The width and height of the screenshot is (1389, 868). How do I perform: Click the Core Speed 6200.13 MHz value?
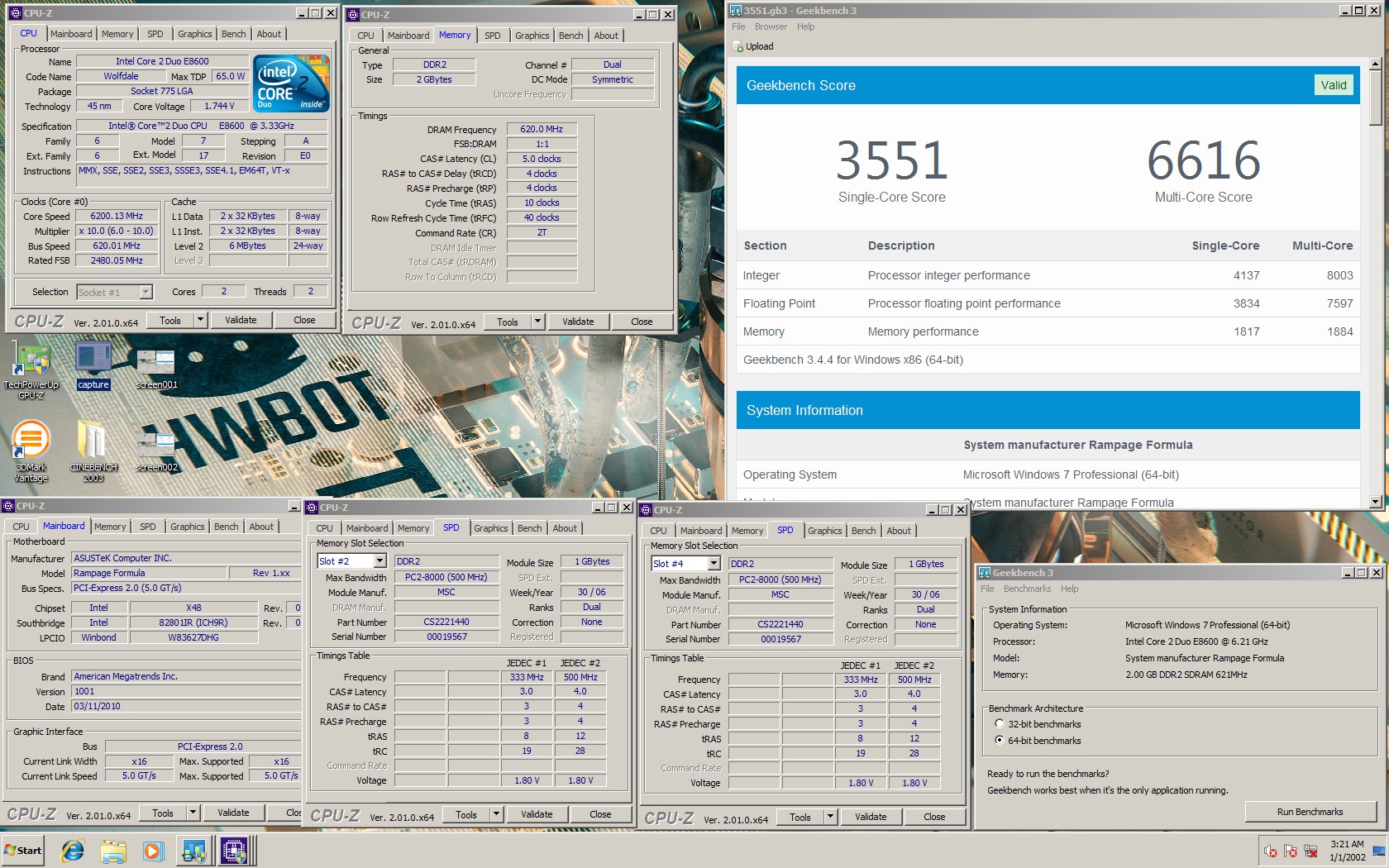coord(117,216)
